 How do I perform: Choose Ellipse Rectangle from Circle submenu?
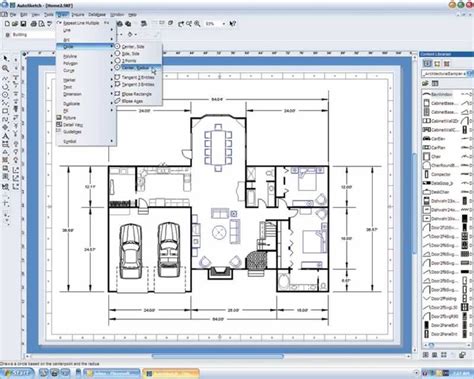coord(138,94)
